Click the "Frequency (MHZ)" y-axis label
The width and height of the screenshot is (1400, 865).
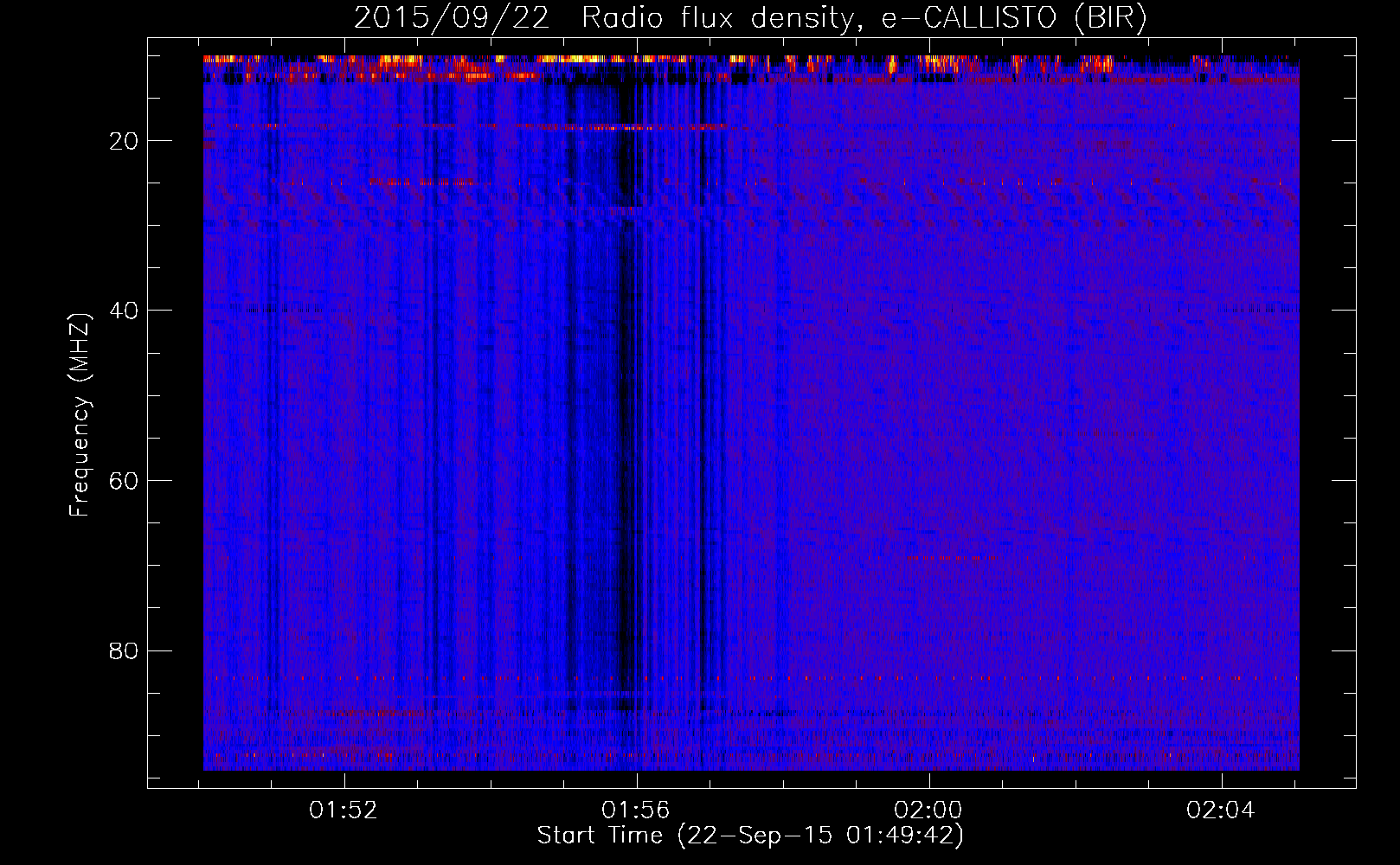[80, 415]
